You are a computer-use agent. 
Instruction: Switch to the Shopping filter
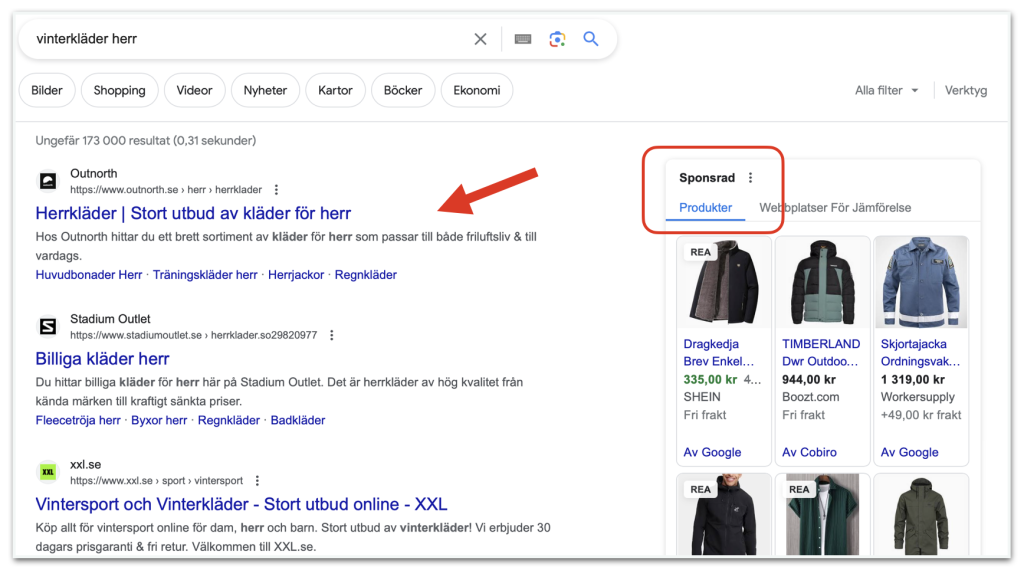[x=120, y=90]
